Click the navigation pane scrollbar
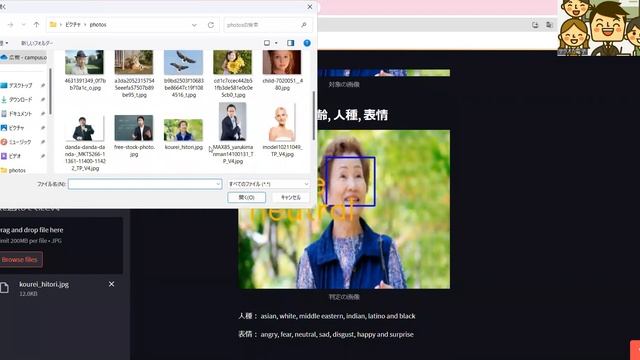The height and width of the screenshot is (360, 640). pyautogui.click(x=51, y=92)
